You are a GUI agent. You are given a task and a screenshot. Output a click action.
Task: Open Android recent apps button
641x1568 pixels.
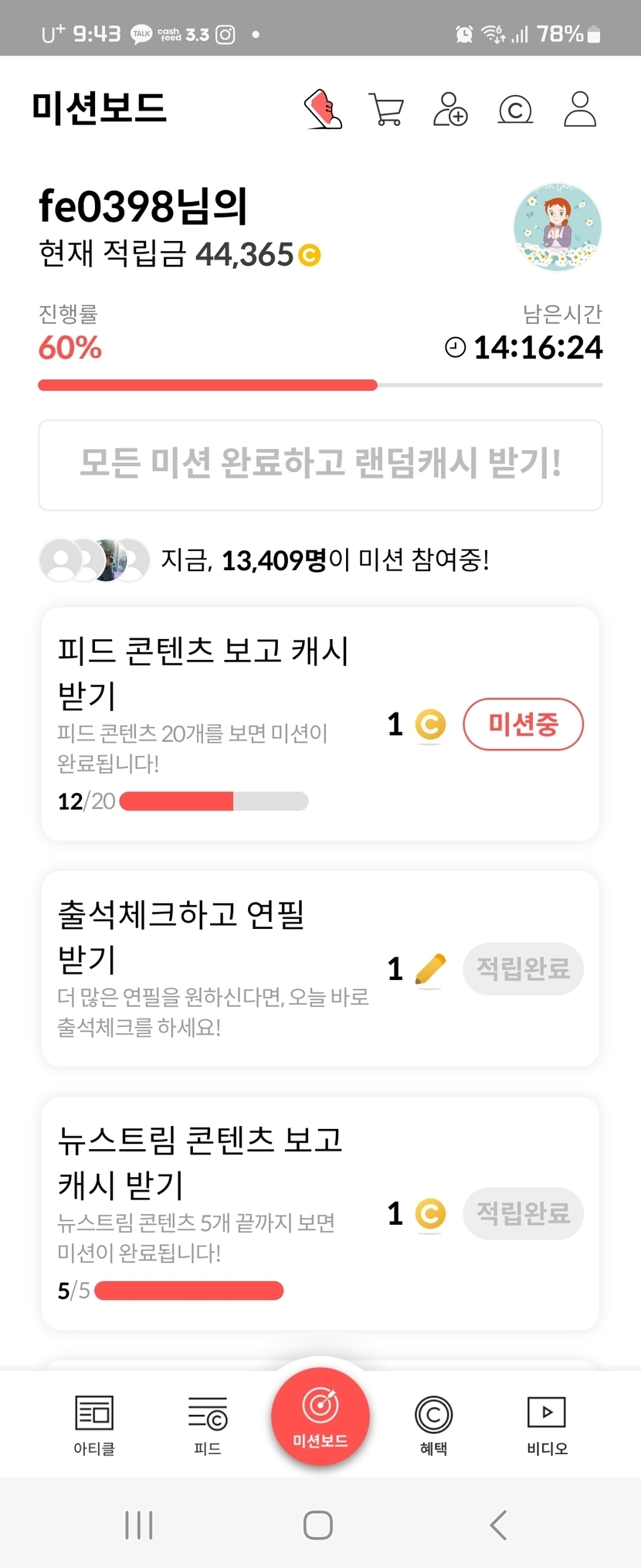click(139, 1525)
